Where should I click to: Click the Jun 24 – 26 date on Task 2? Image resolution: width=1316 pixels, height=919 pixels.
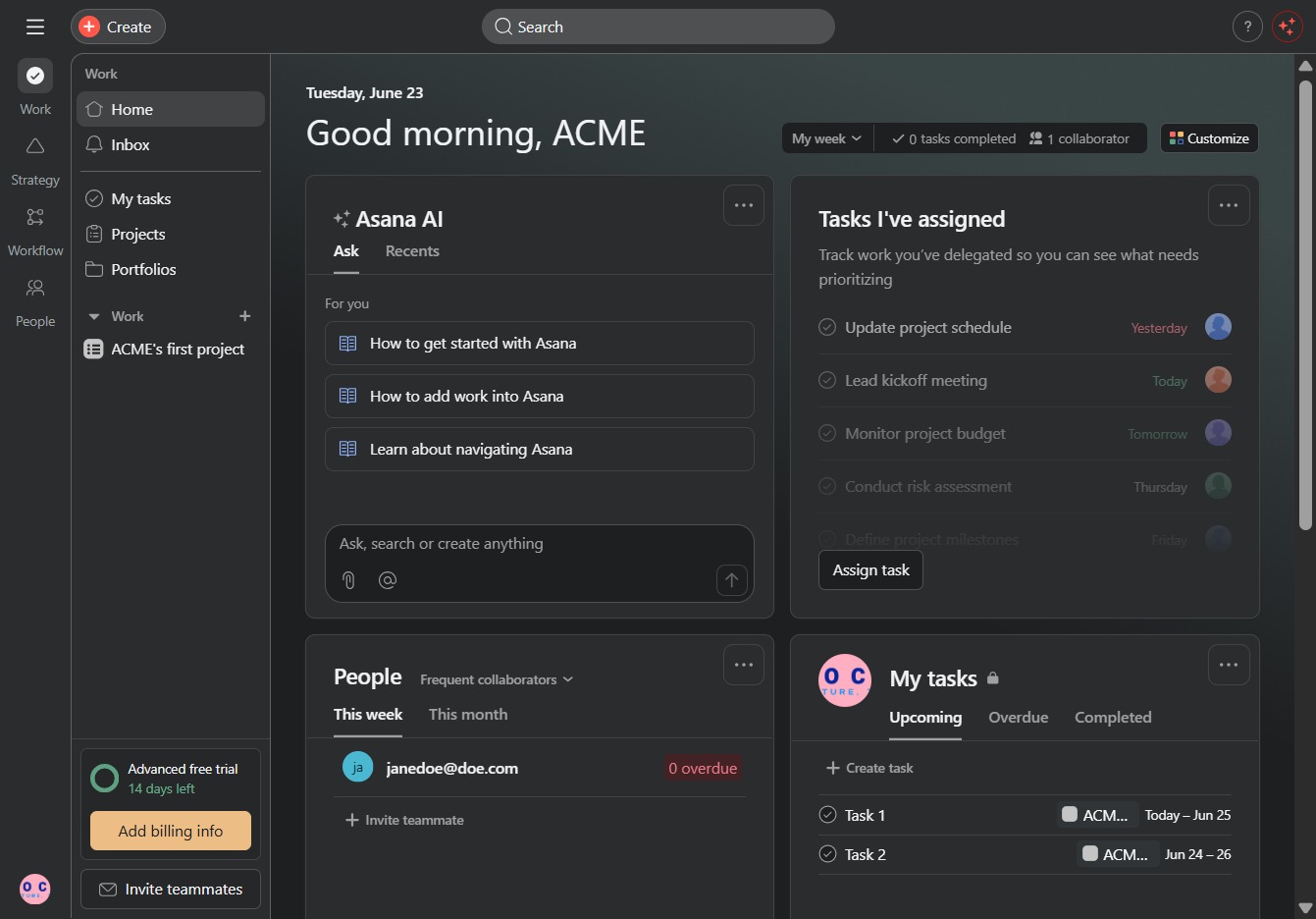[1197, 854]
